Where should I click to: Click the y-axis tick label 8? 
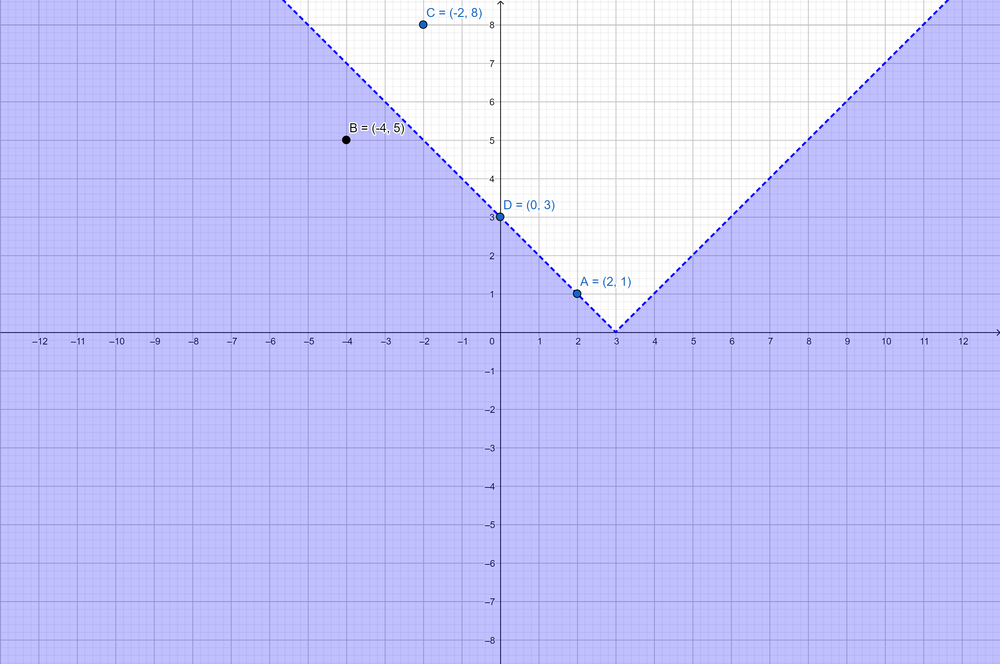(x=492, y=24)
